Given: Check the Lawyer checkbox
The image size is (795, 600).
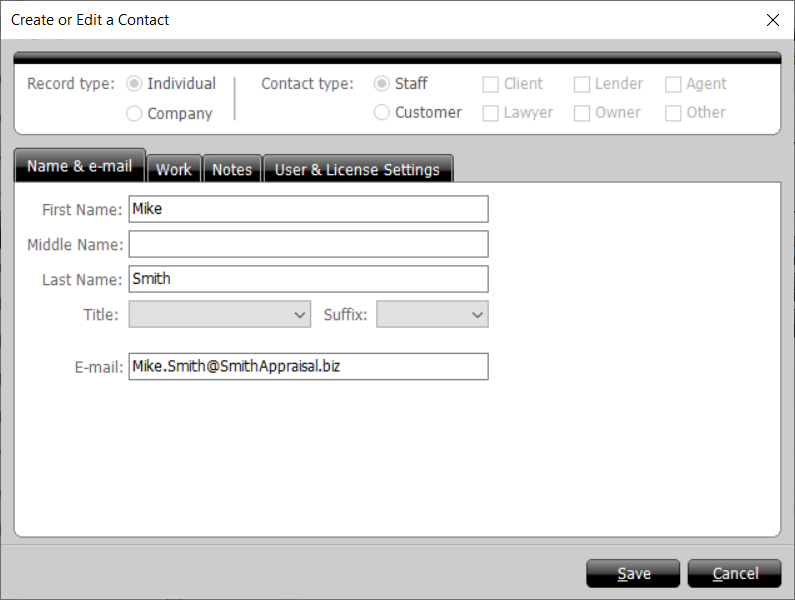Looking at the screenshot, I should point(491,114).
